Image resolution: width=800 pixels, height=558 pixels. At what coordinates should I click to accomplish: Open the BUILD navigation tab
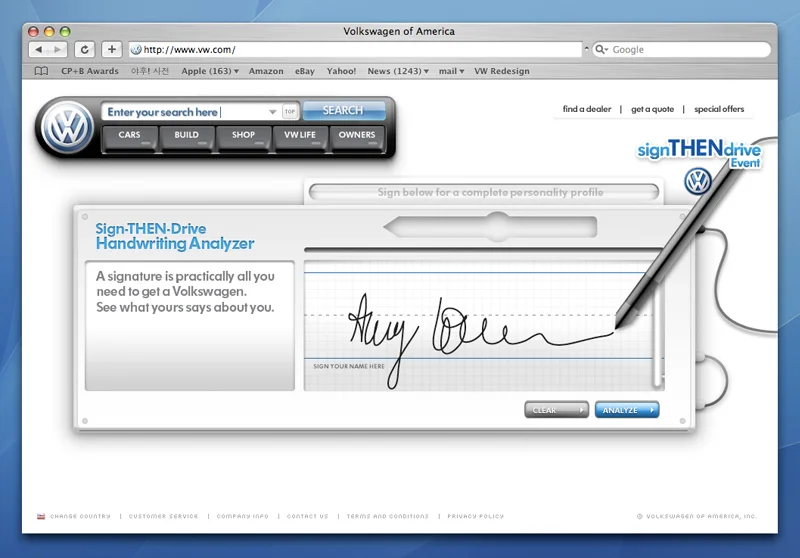tap(186, 138)
